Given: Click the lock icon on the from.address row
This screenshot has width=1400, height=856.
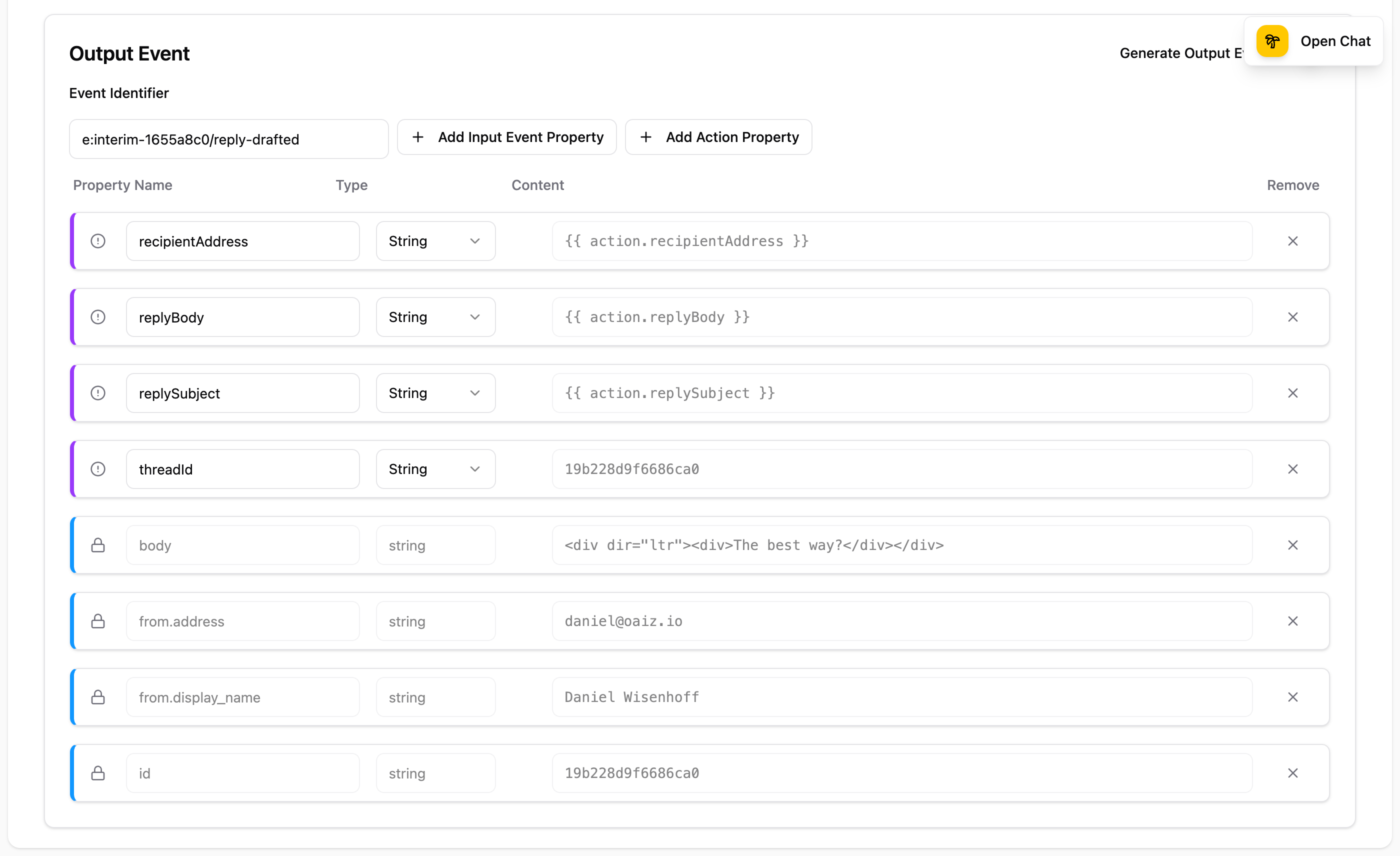Looking at the screenshot, I should tap(97, 621).
